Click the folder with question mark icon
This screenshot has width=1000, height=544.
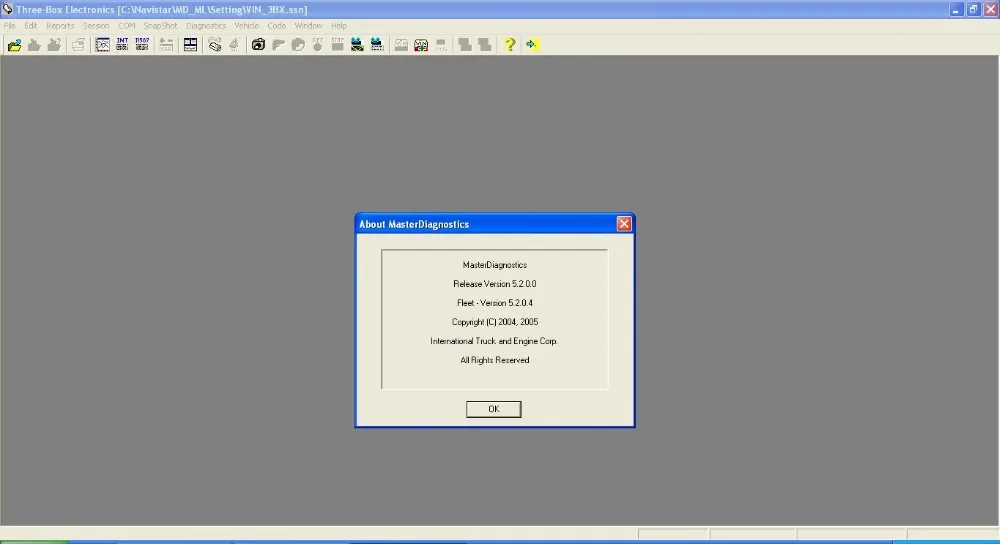coord(54,45)
